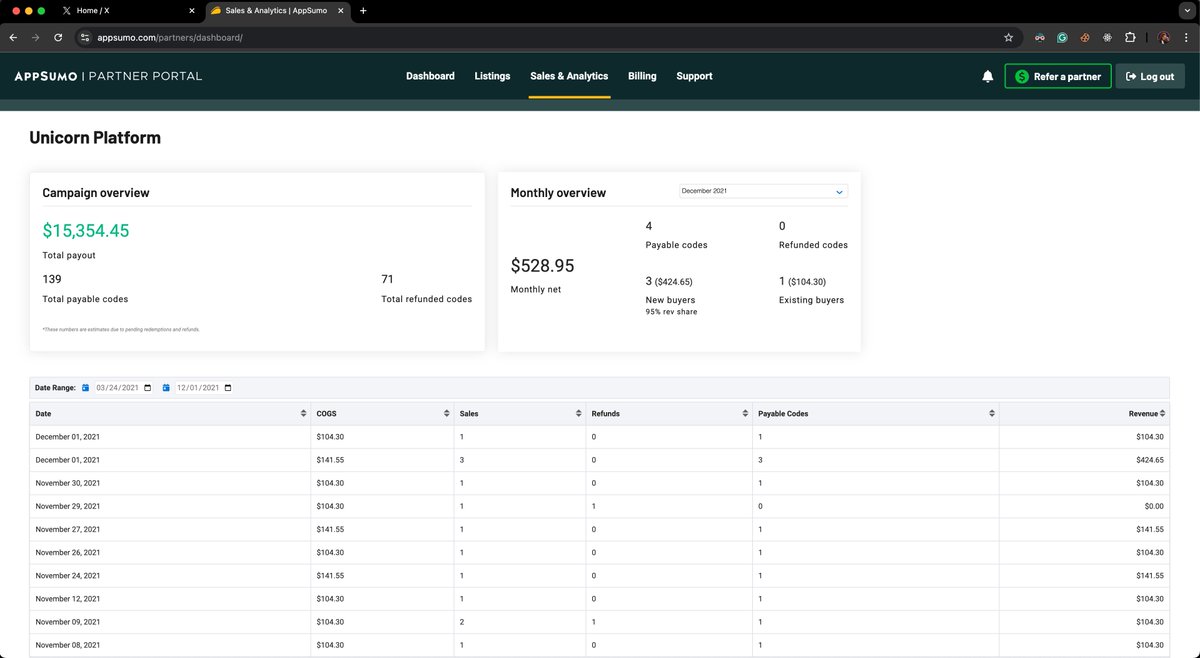Click the cookie extension icon
The height and width of the screenshot is (658, 1200).
click(1085, 37)
